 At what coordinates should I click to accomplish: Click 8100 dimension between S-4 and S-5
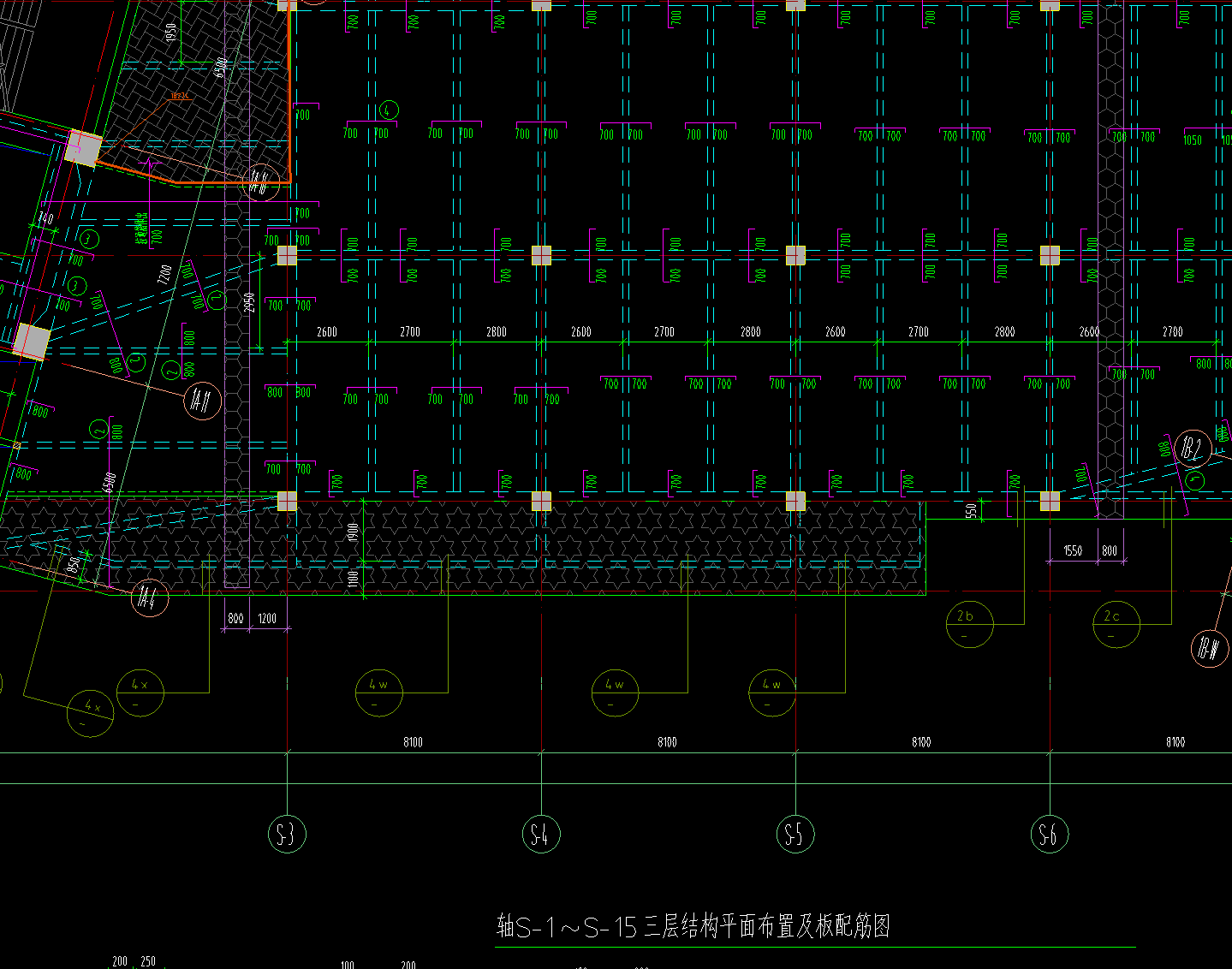[x=668, y=742]
